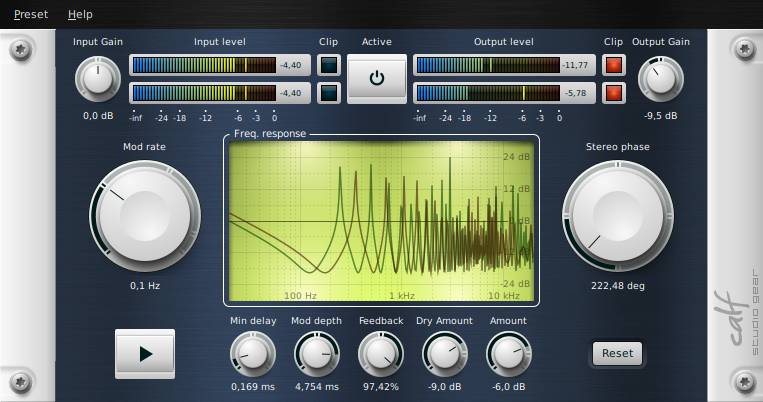Click the lower input Clip indicator
The height and width of the screenshot is (402, 763).
tap(329, 93)
